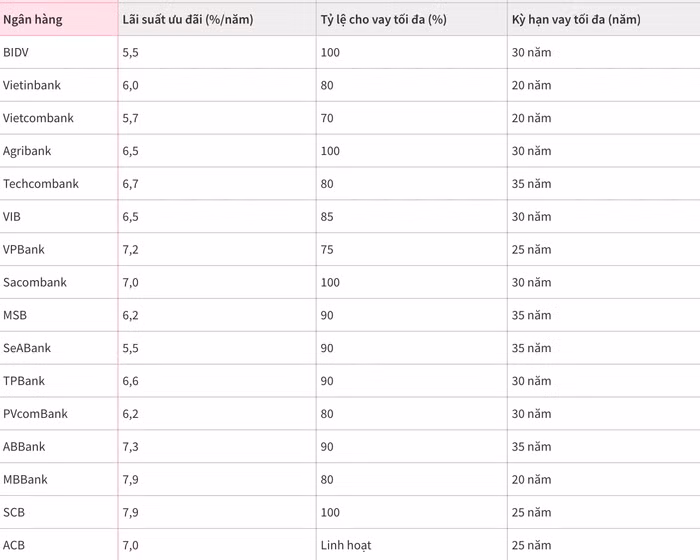Select the 'Linh hoạt' cell for ACB
The height and width of the screenshot is (560, 700).
346,545
